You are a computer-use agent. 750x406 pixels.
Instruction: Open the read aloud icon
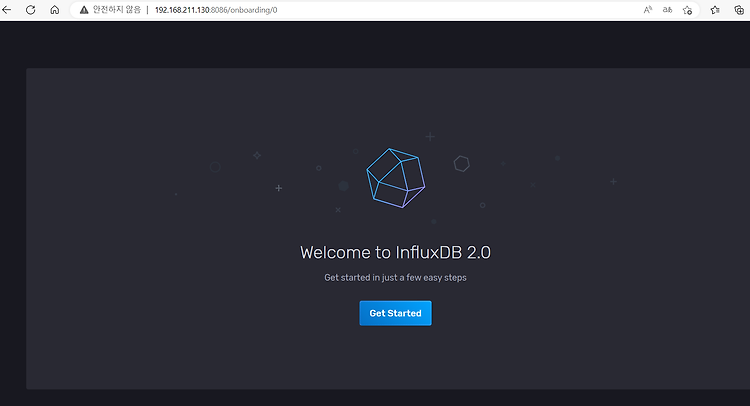pyautogui.click(x=648, y=10)
